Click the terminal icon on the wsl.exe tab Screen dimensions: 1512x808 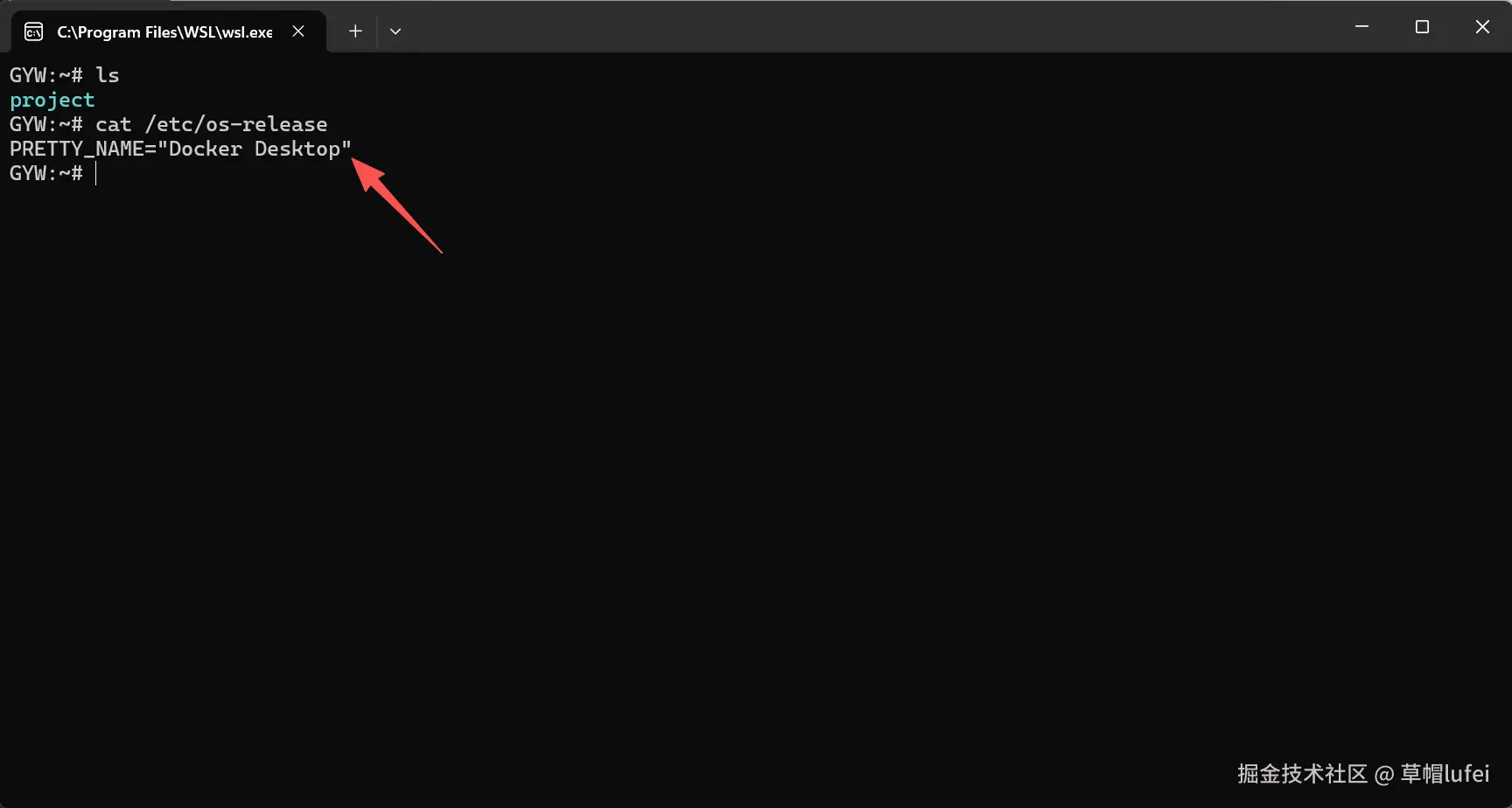click(33, 32)
